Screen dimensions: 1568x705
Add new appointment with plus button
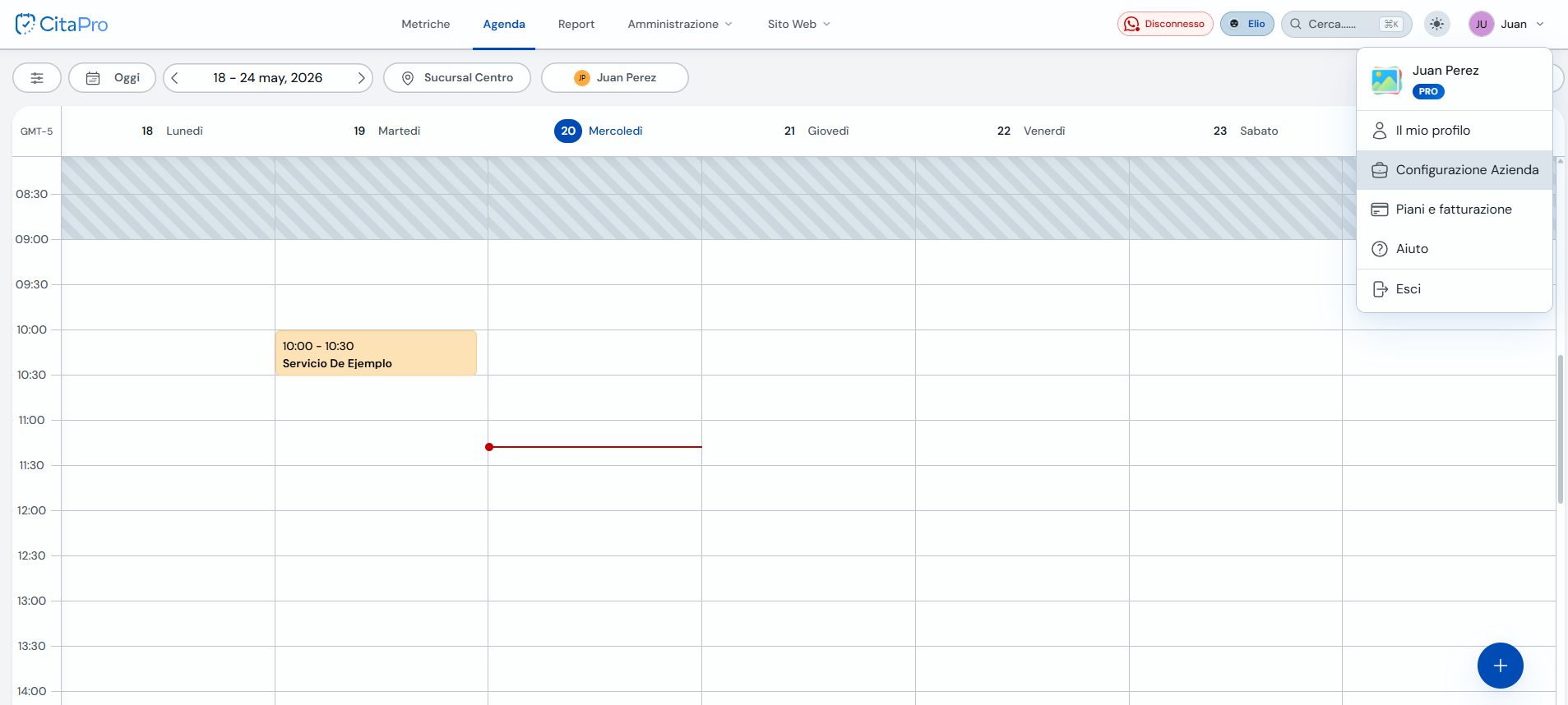tap(1500, 666)
